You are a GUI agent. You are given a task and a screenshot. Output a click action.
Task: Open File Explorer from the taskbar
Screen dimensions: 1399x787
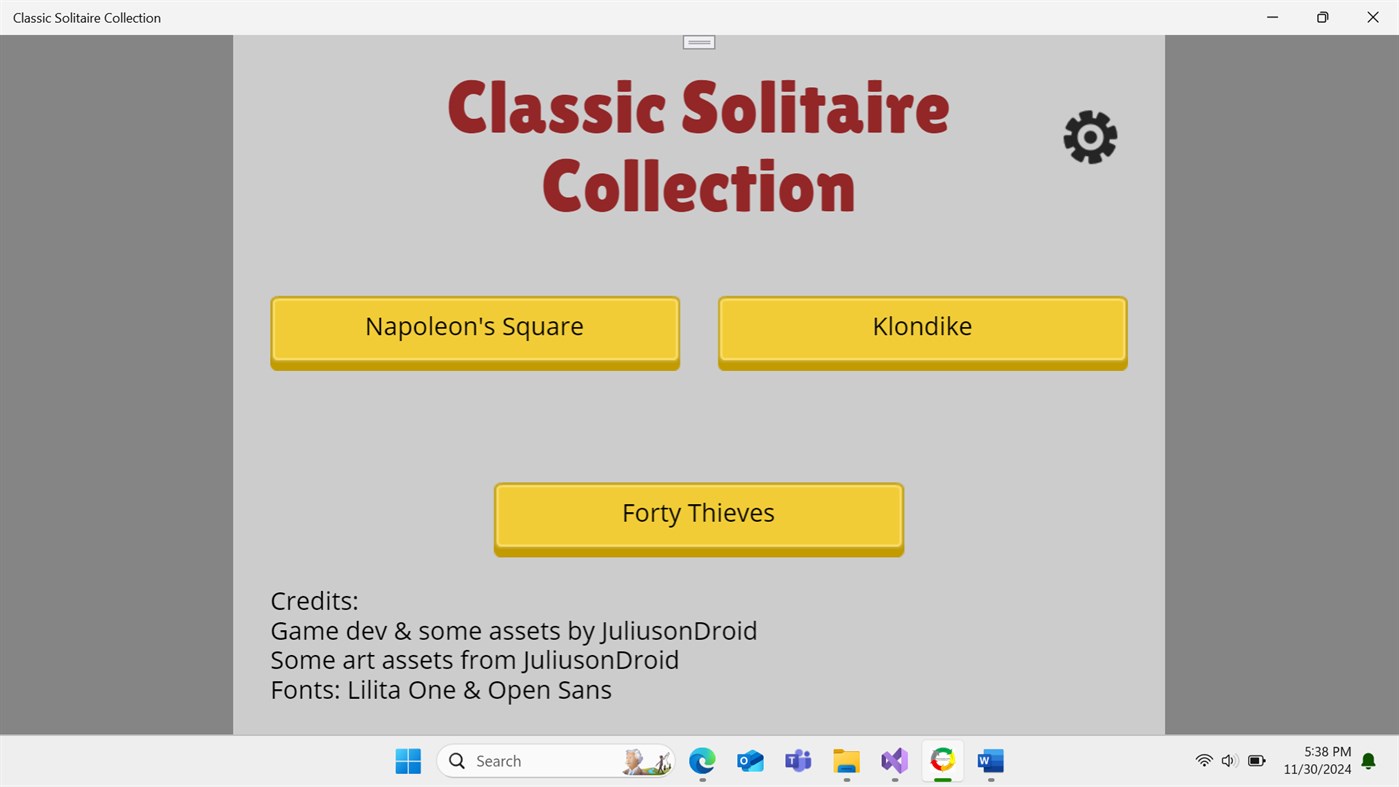[x=845, y=760]
